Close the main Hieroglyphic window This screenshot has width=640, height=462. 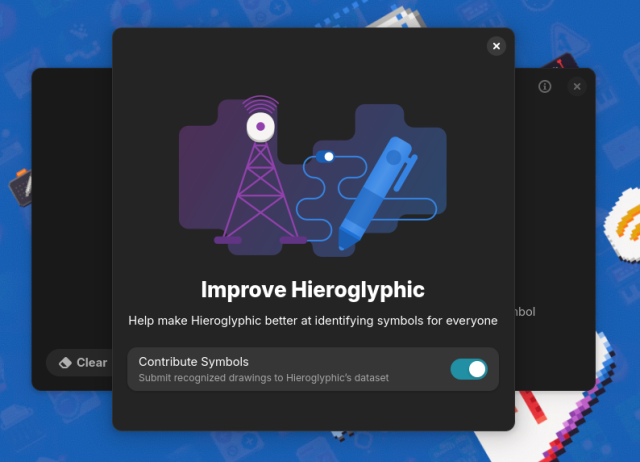tap(576, 87)
